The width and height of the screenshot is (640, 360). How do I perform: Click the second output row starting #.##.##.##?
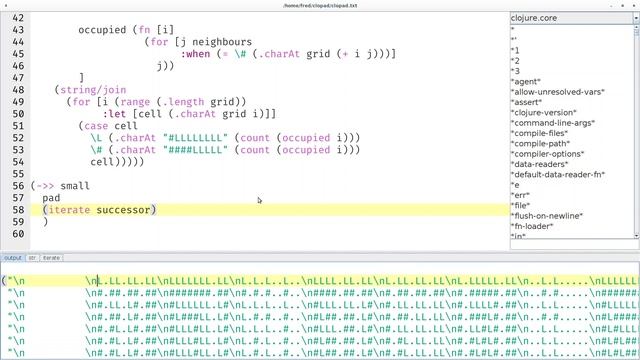[x=320, y=293]
